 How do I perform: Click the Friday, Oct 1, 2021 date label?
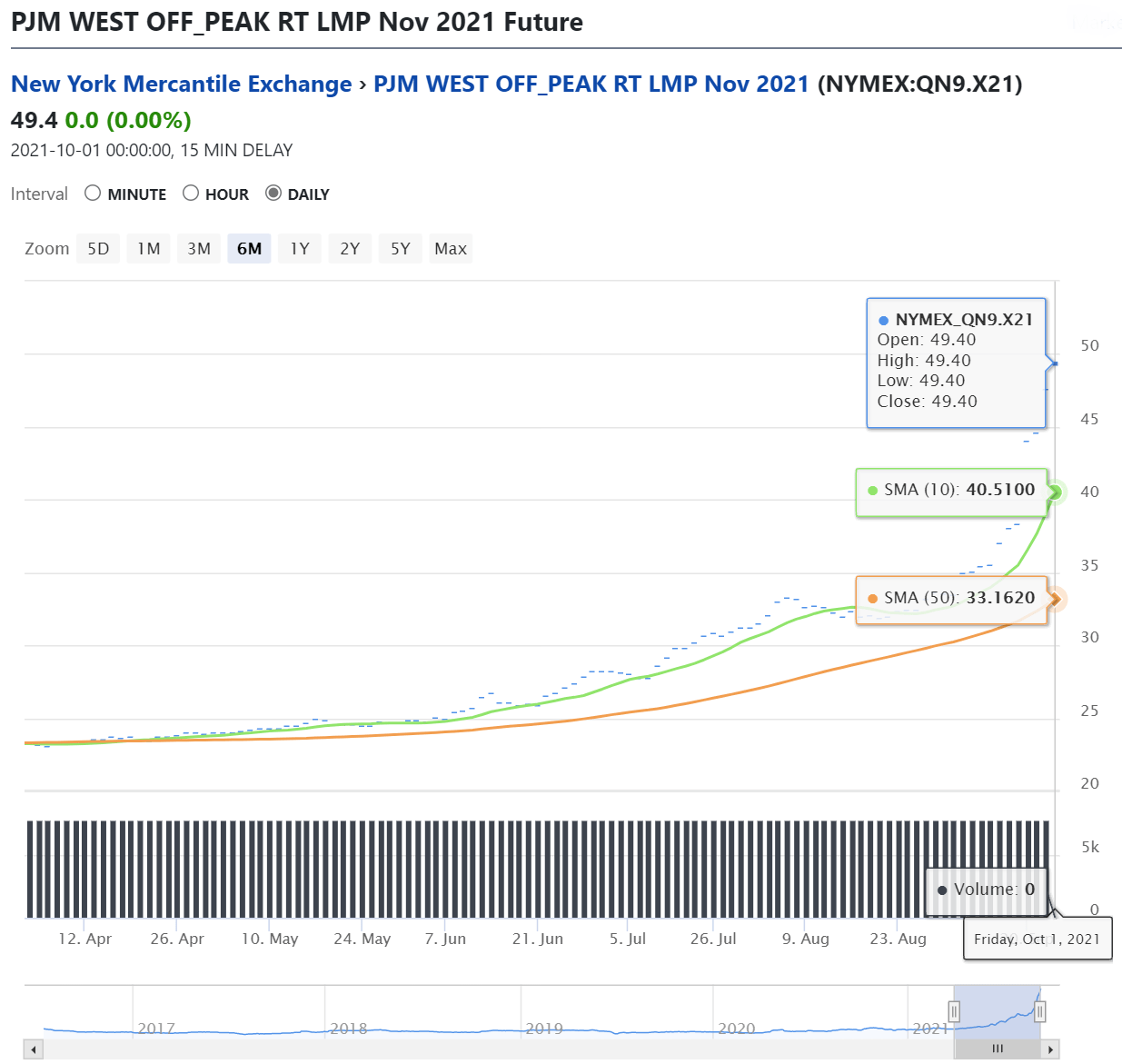coord(1037,939)
